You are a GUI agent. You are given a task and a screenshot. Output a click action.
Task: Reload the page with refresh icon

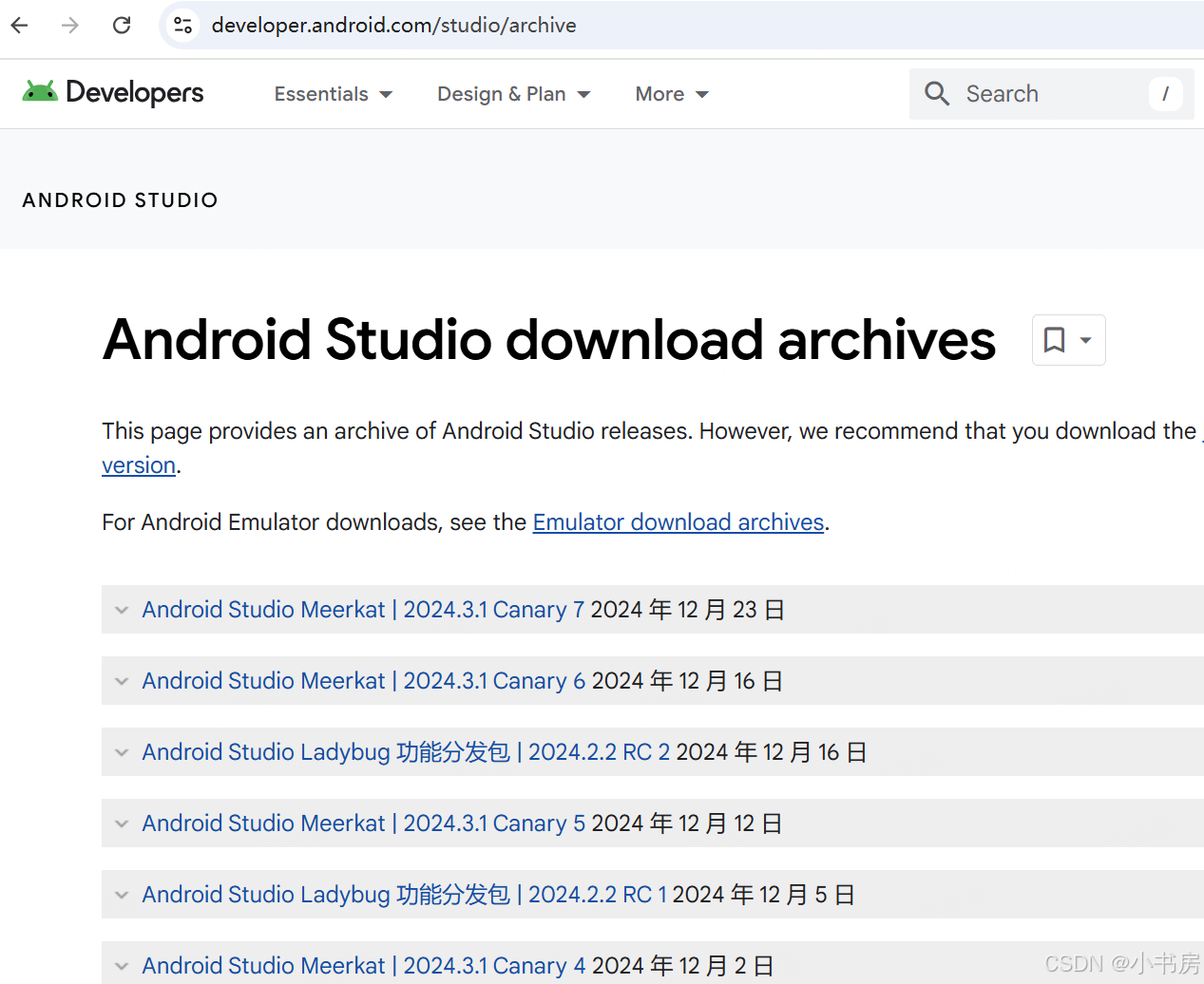click(122, 26)
